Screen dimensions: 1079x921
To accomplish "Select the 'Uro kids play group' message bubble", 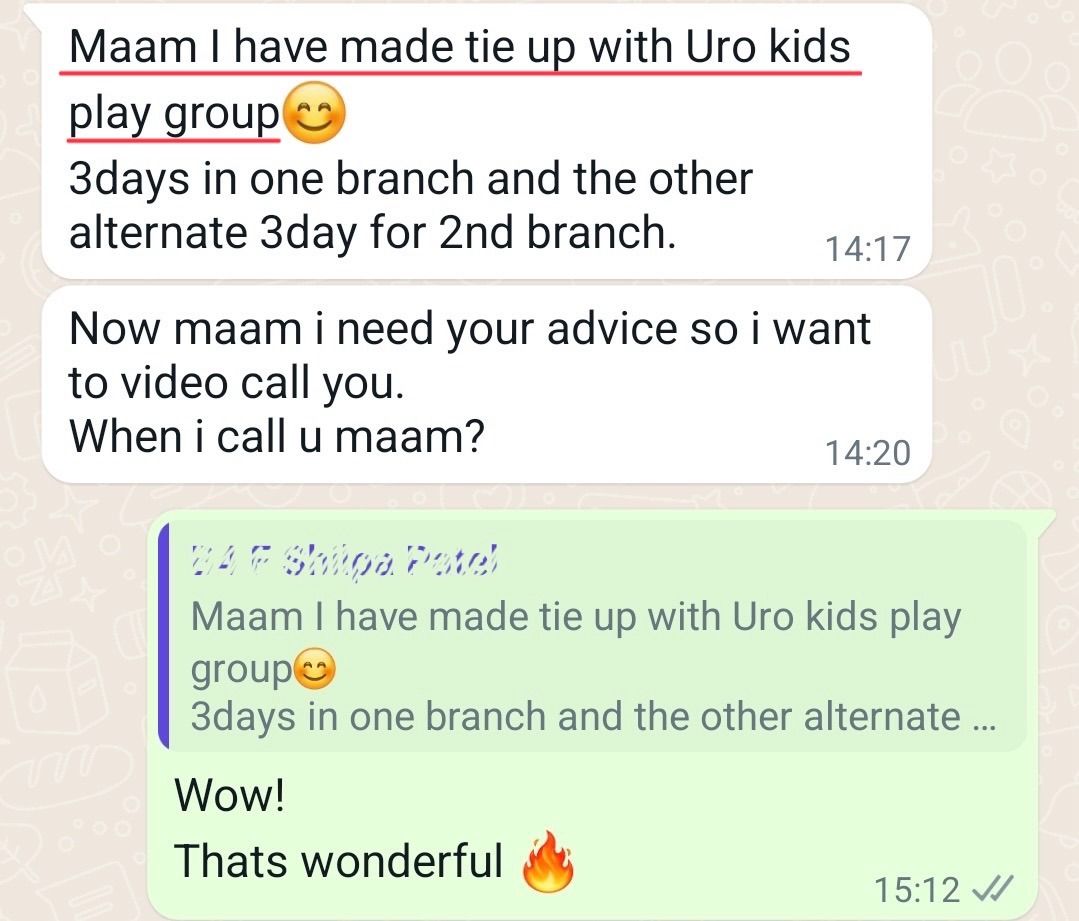I will coord(487,141).
